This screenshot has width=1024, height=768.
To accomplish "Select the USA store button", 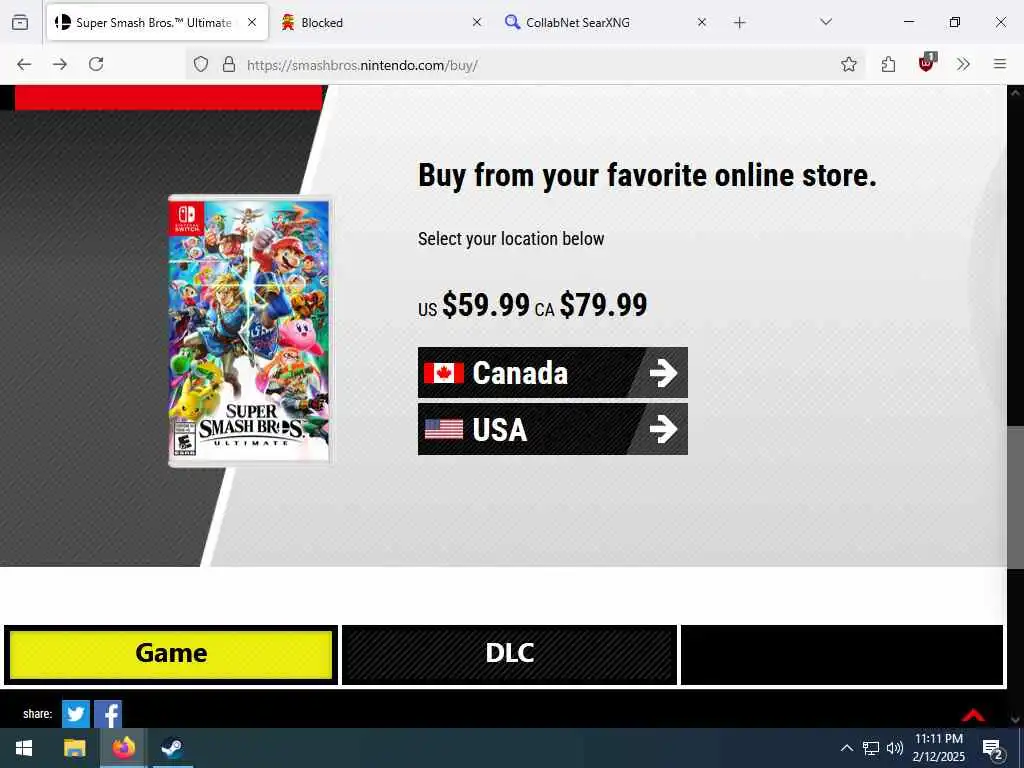I will [552, 429].
